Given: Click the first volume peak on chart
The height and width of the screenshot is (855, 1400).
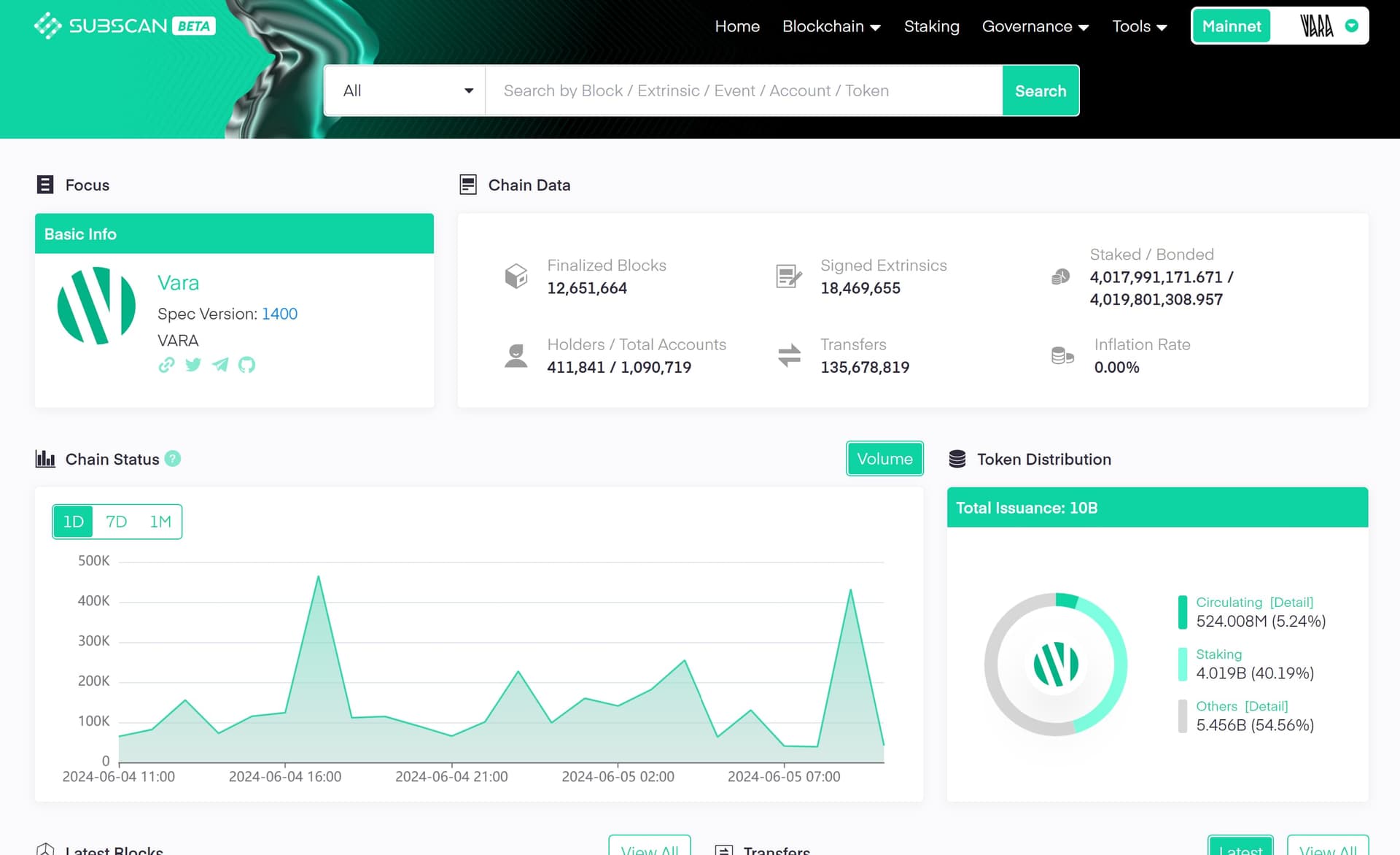Looking at the screenshot, I should coord(319,578).
